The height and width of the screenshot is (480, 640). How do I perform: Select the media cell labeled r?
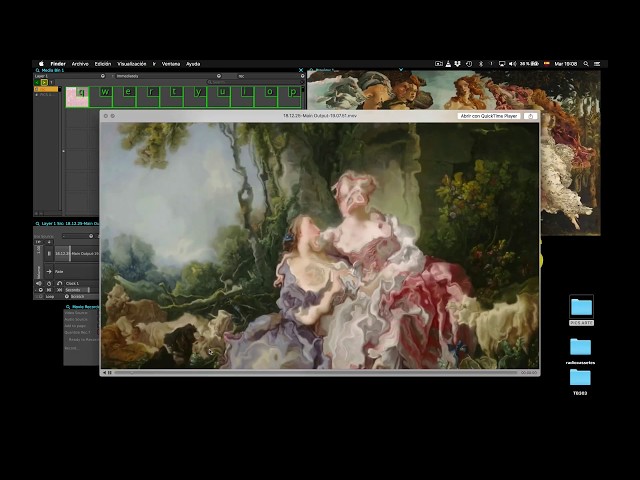click(148, 97)
